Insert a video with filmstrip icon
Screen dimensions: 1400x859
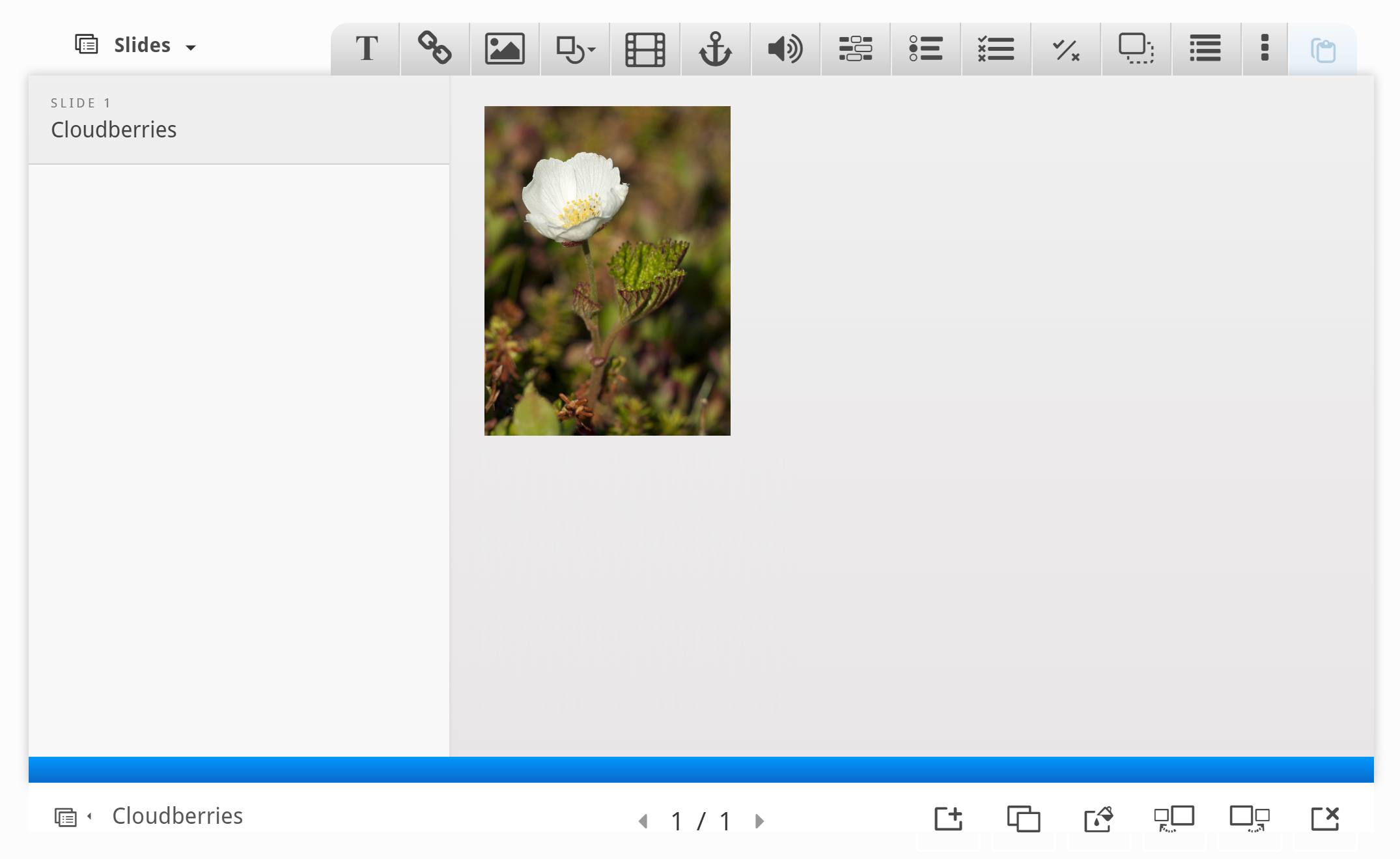tap(645, 49)
